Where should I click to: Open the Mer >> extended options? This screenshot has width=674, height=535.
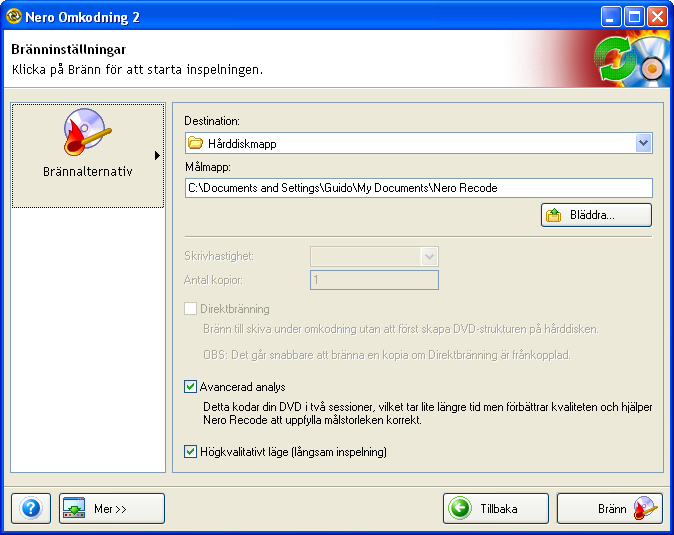point(112,508)
